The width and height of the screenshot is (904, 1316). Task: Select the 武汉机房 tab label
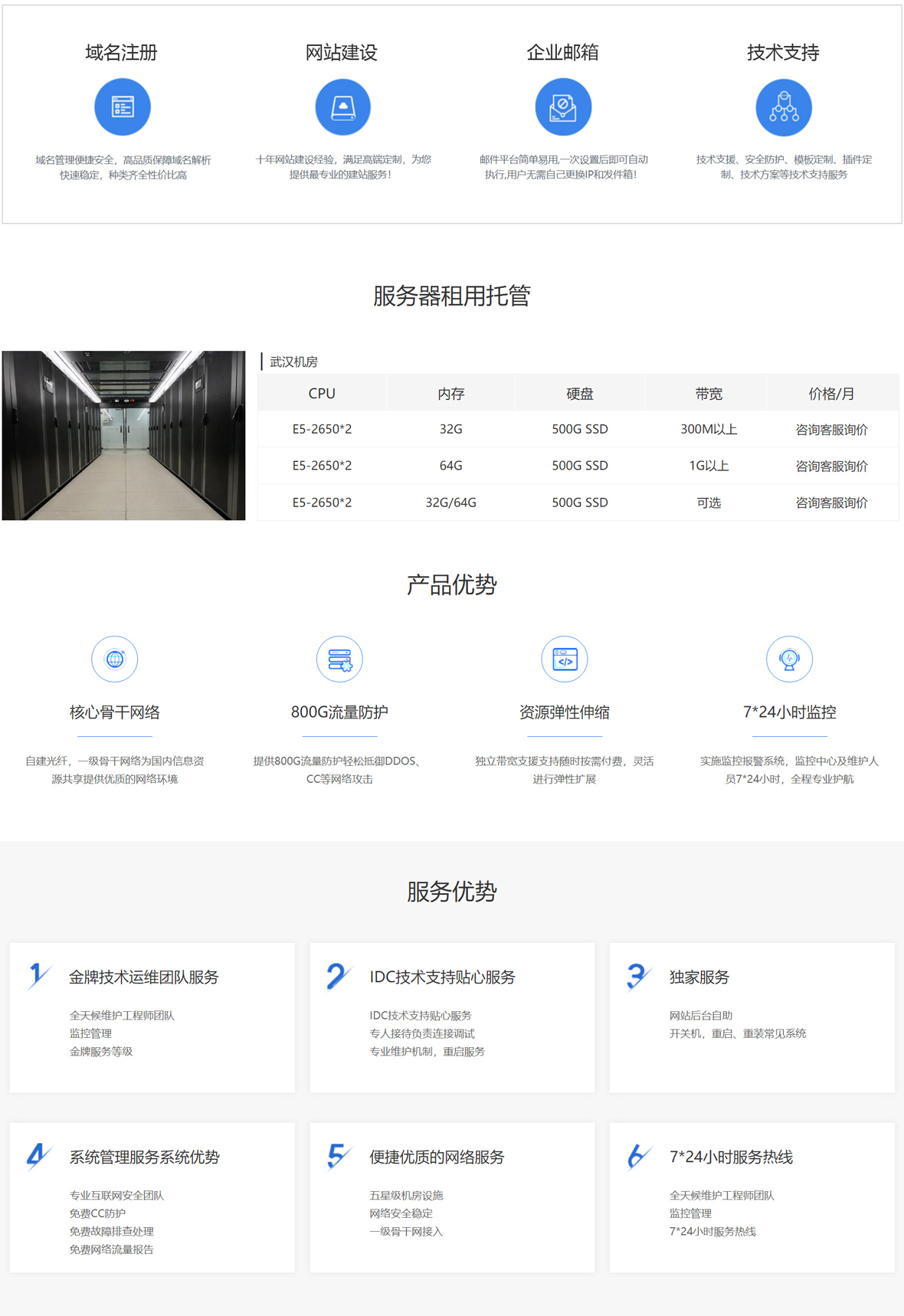(293, 362)
